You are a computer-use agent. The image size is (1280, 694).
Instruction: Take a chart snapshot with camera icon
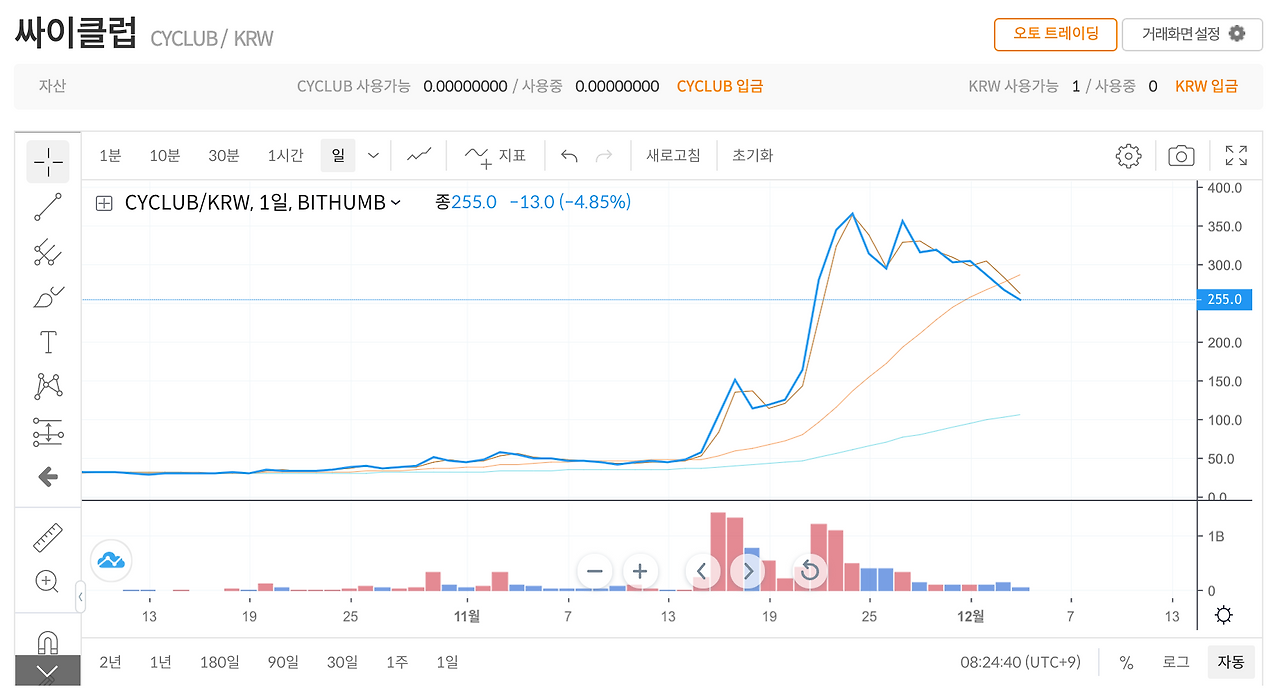coord(1181,155)
